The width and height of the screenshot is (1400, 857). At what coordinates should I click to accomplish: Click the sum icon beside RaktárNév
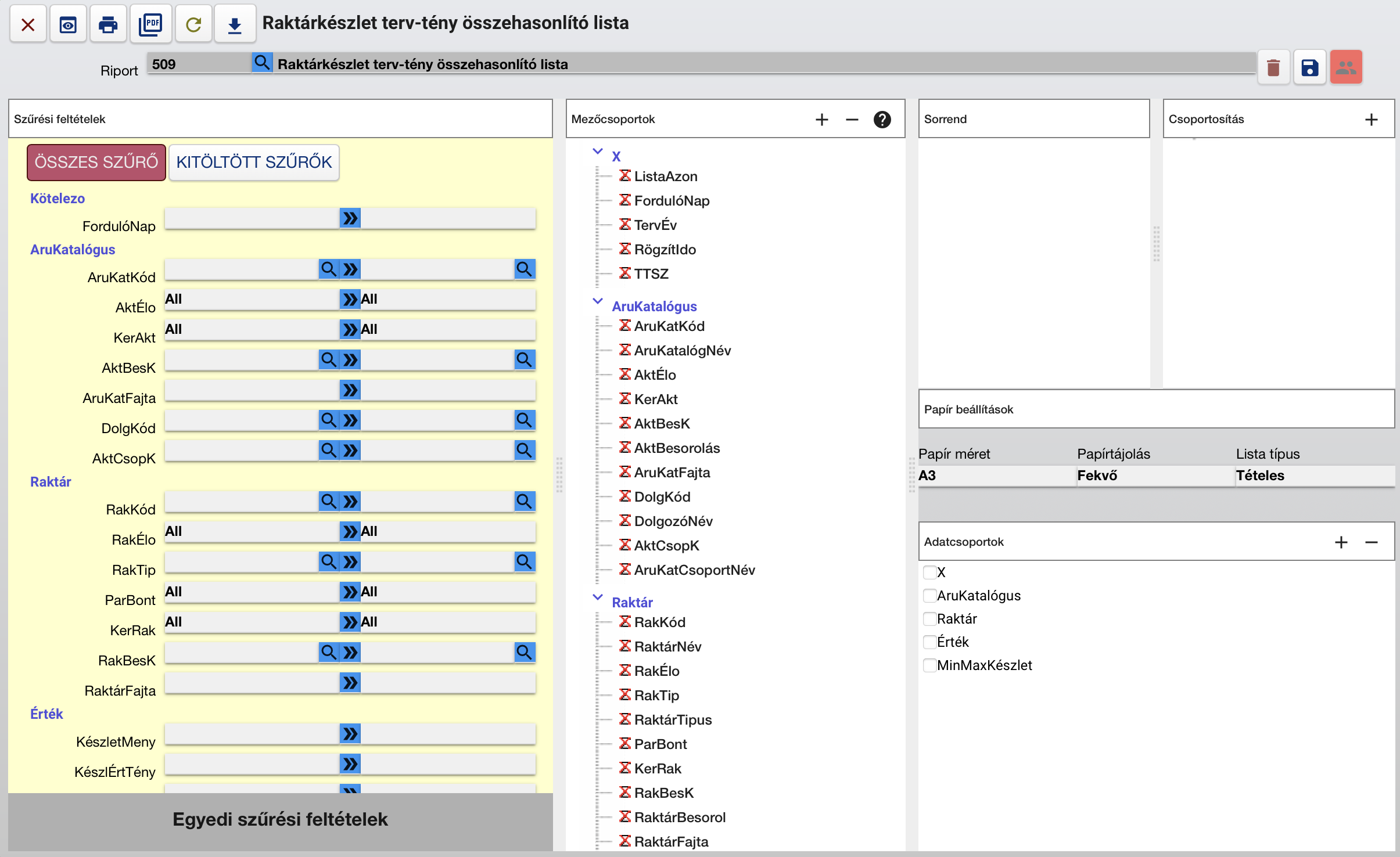(625, 646)
